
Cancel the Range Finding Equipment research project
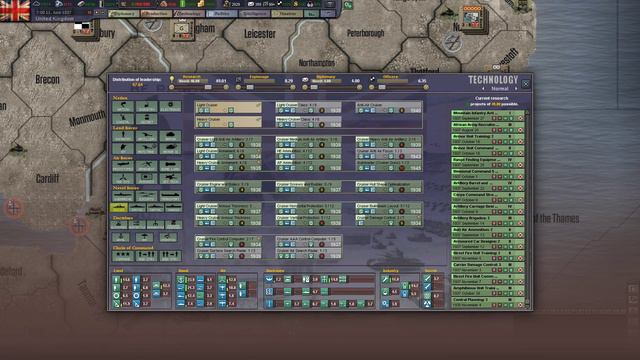[x=520, y=165]
